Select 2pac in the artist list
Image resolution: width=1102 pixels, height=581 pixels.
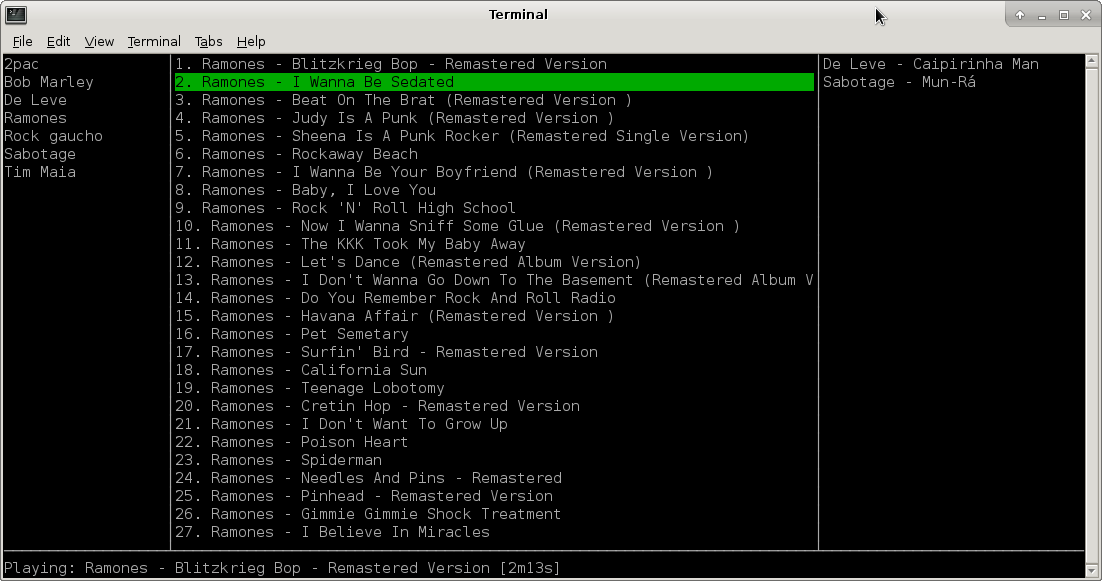tap(21, 64)
